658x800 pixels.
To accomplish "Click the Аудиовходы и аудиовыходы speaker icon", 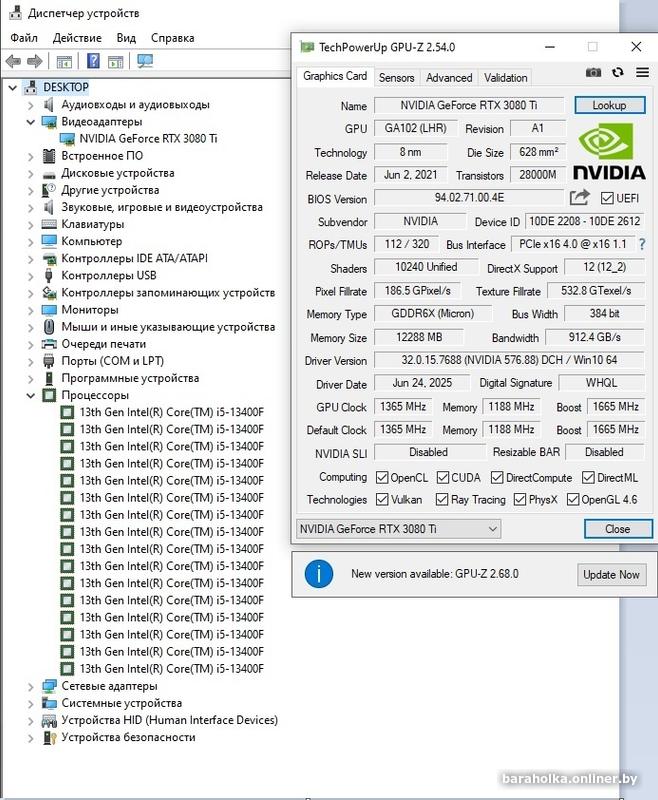I will click(x=49, y=105).
